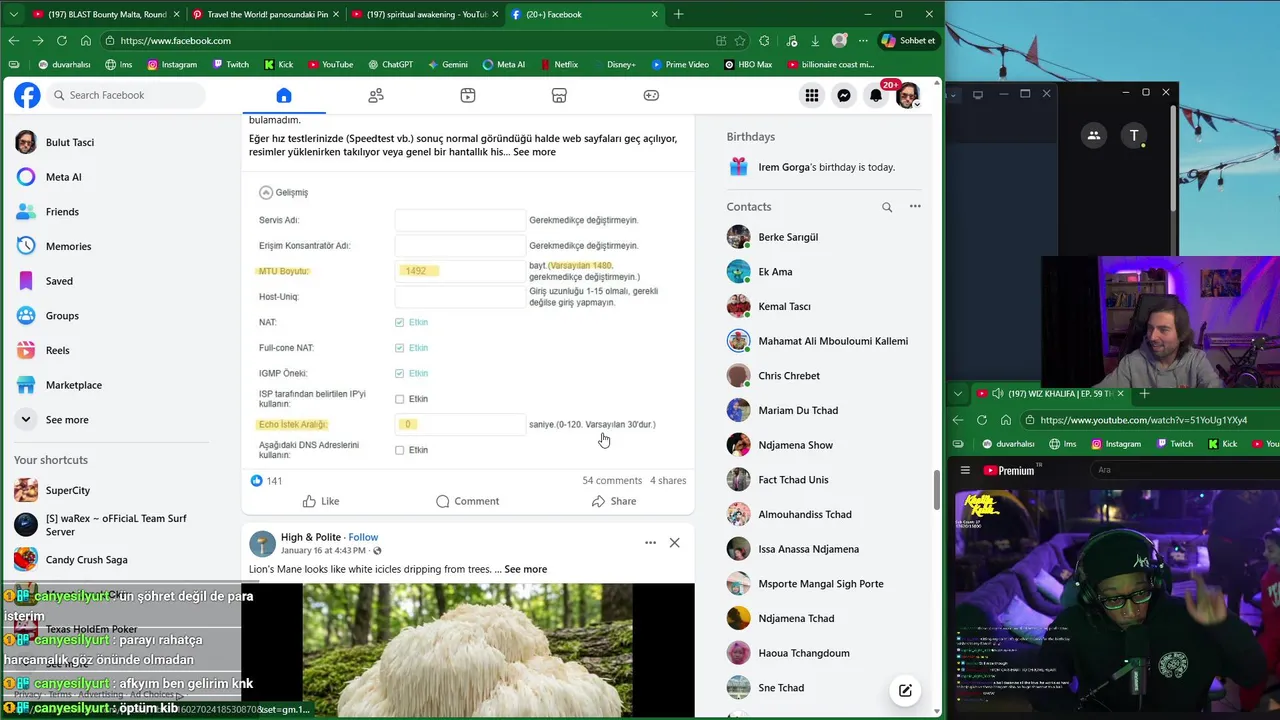Click the Servis Adı input field

pos(460,220)
